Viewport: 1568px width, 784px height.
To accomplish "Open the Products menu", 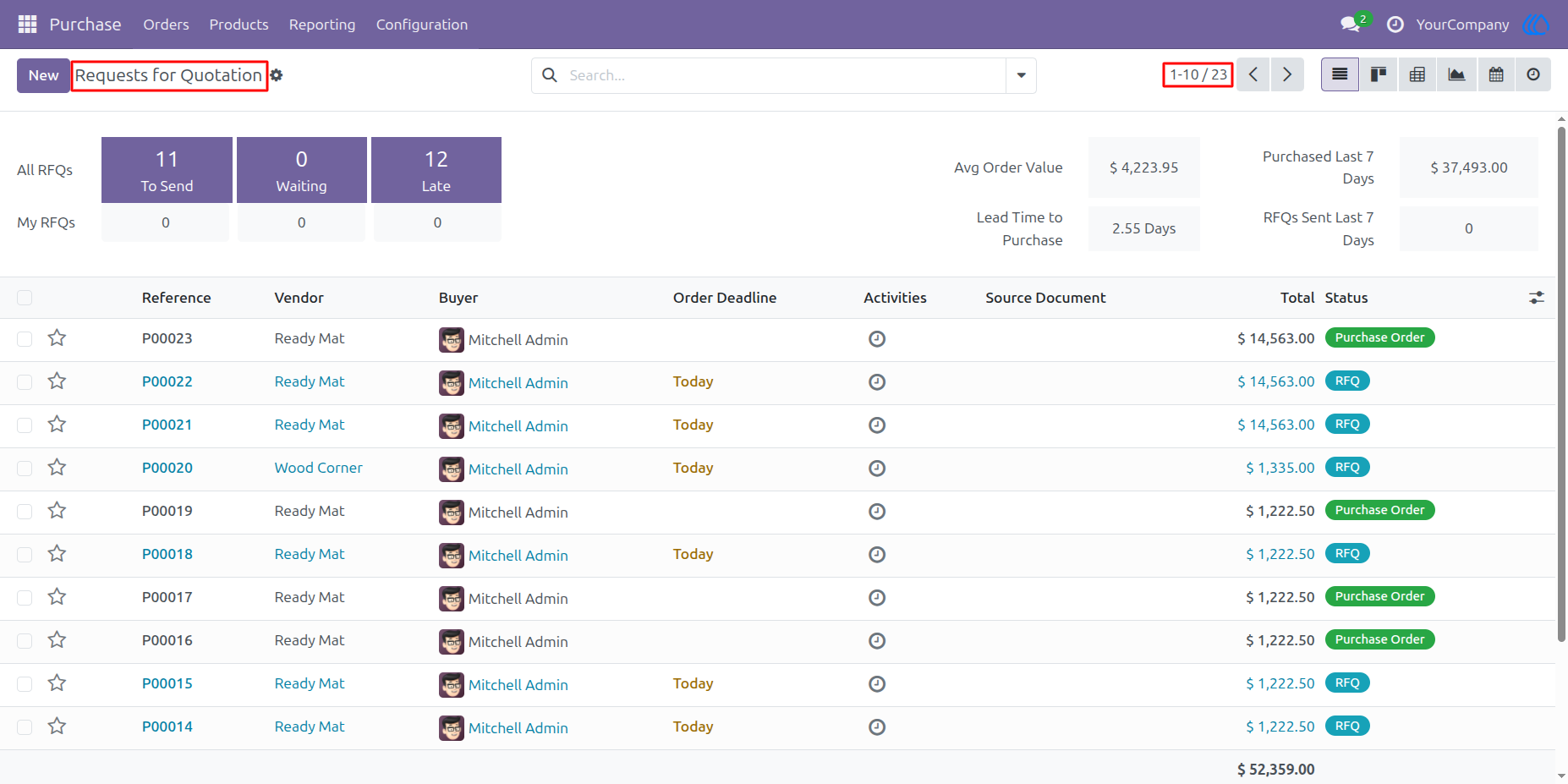I will pos(238,25).
